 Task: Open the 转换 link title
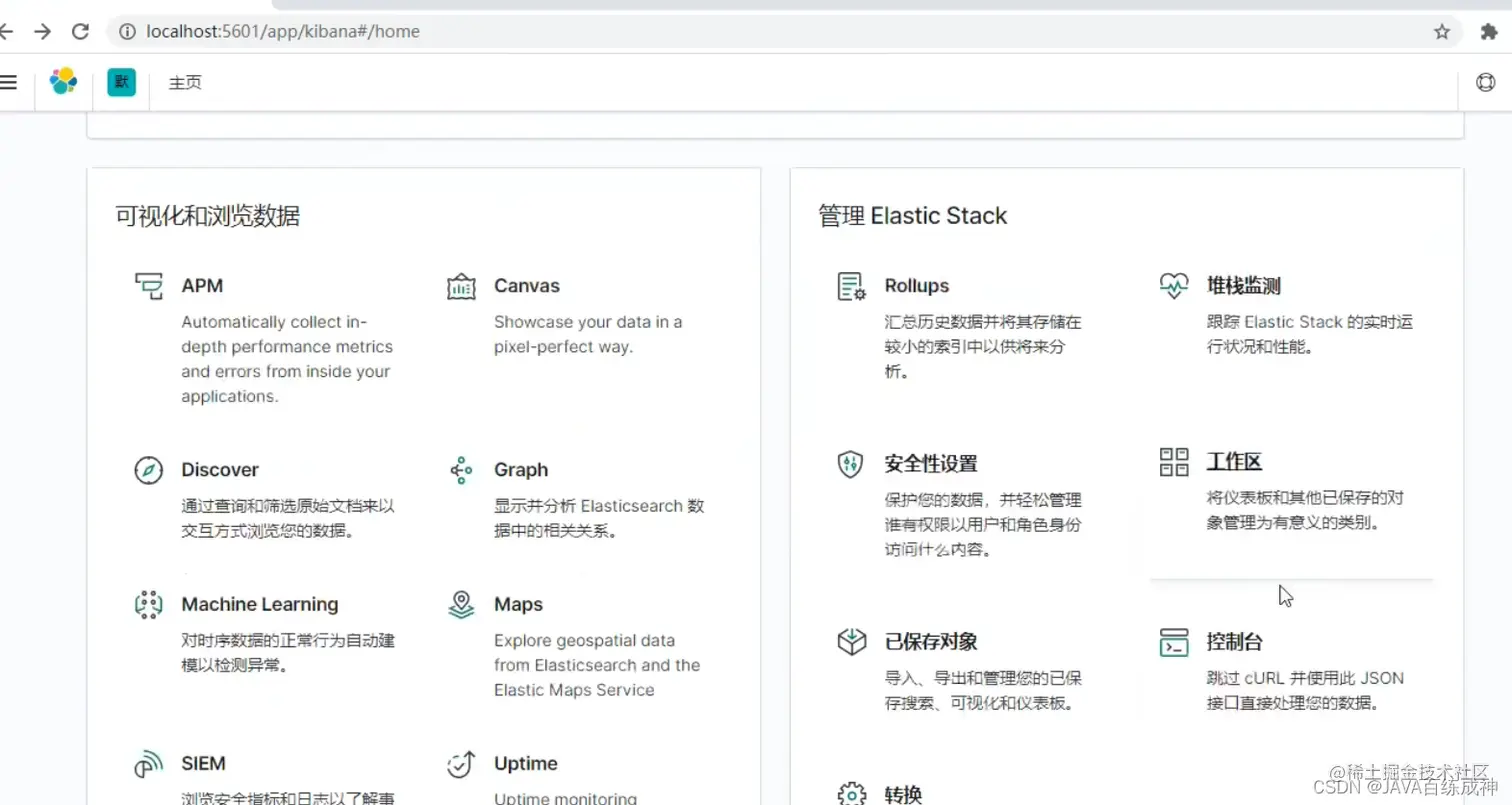(x=903, y=794)
